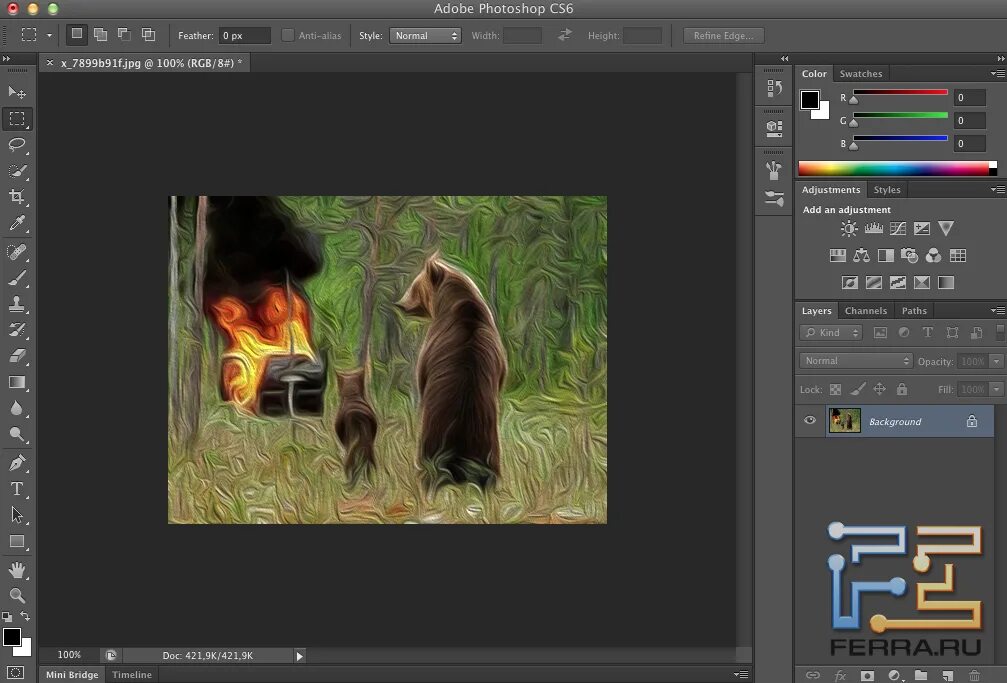The width and height of the screenshot is (1007, 683).
Task: Toggle lock on the Background layer
Action: [971, 422]
